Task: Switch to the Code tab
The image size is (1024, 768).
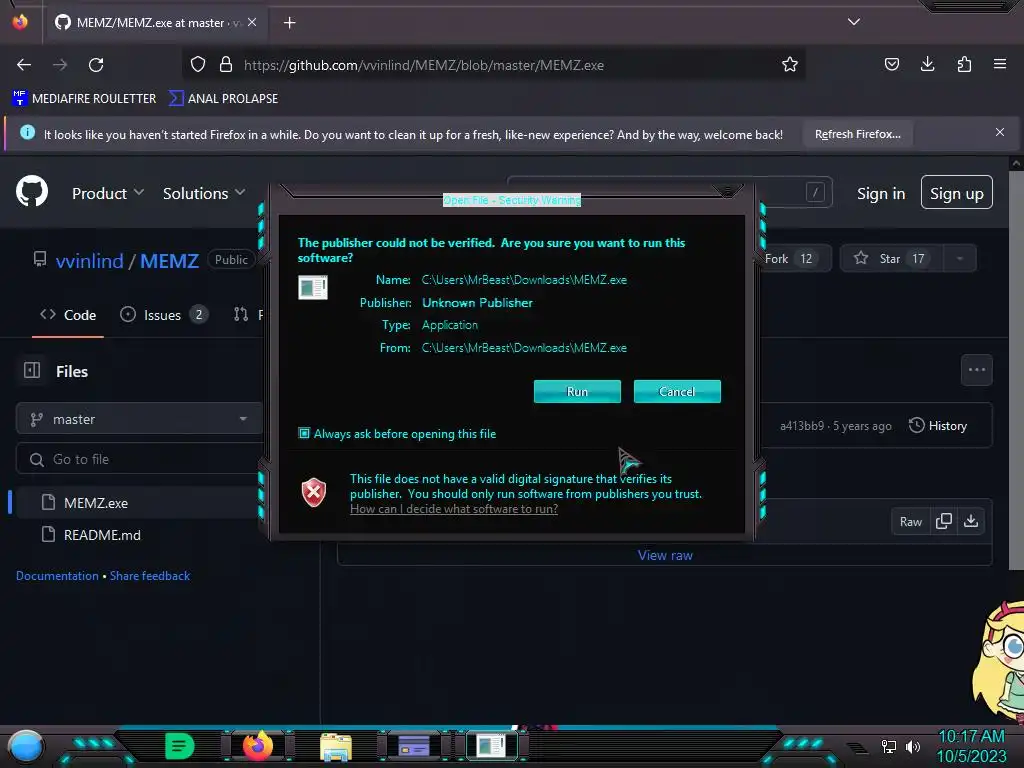Action: pos(68,315)
